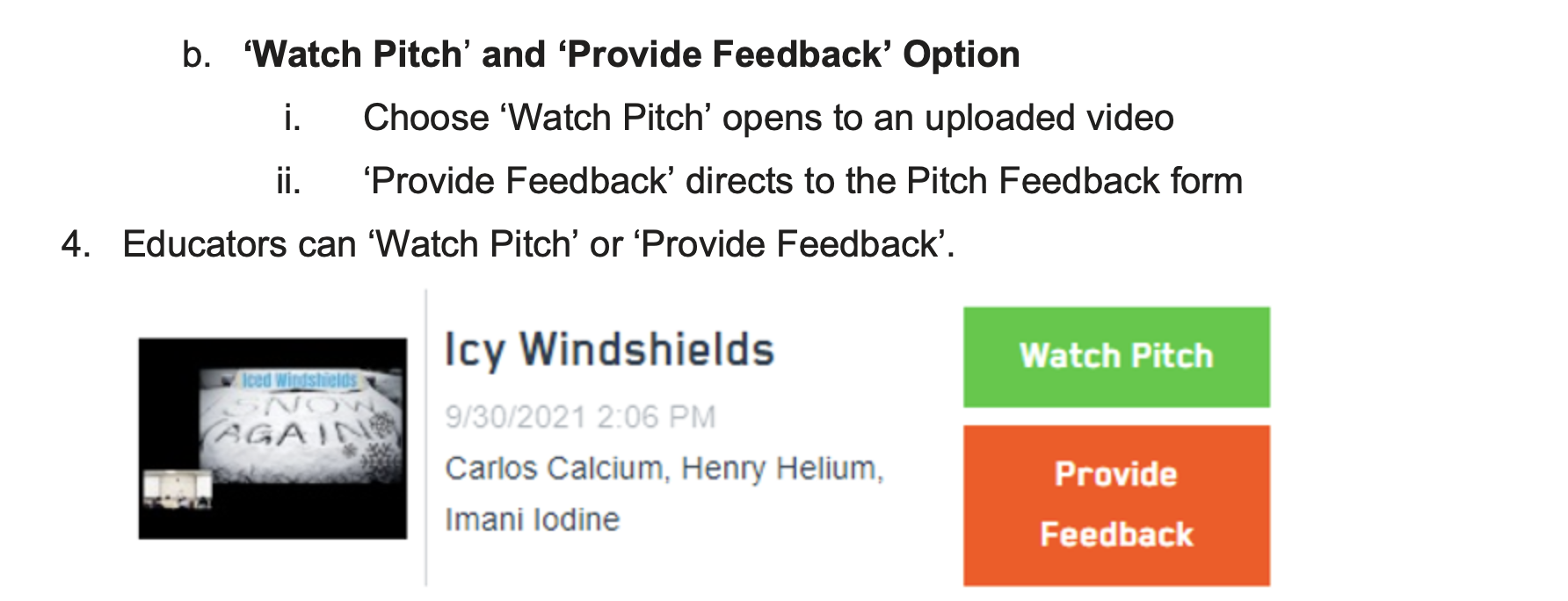Click the line about Pitch Feedback form
Viewport: 1568px width, 601px height.
click(x=802, y=181)
